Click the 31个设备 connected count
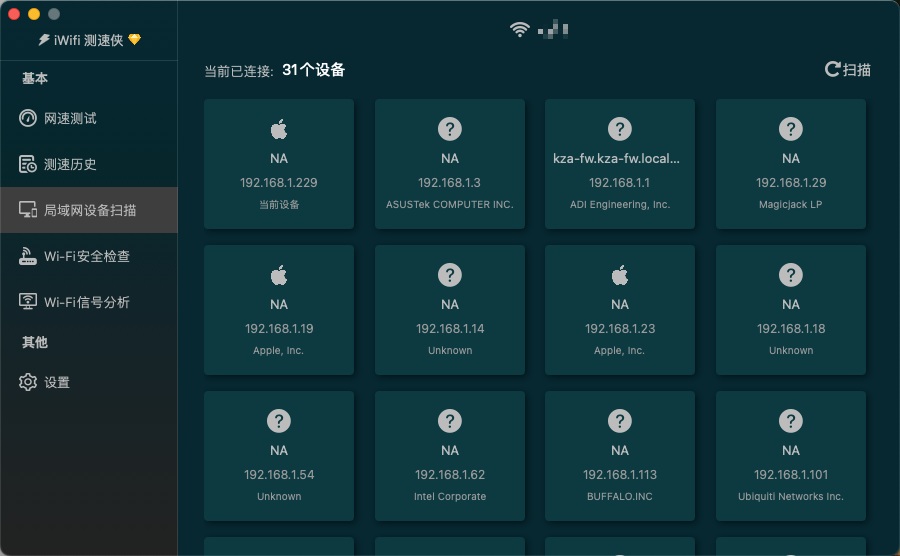The width and height of the screenshot is (900, 556). (x=313, y=70)
